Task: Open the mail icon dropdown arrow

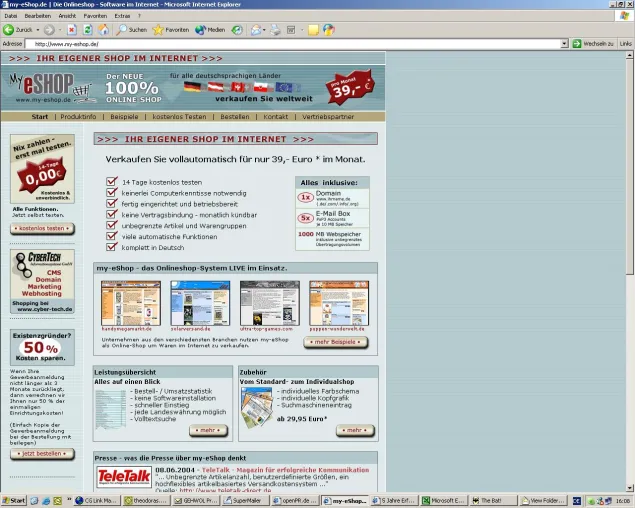Action: coord(264,30)
